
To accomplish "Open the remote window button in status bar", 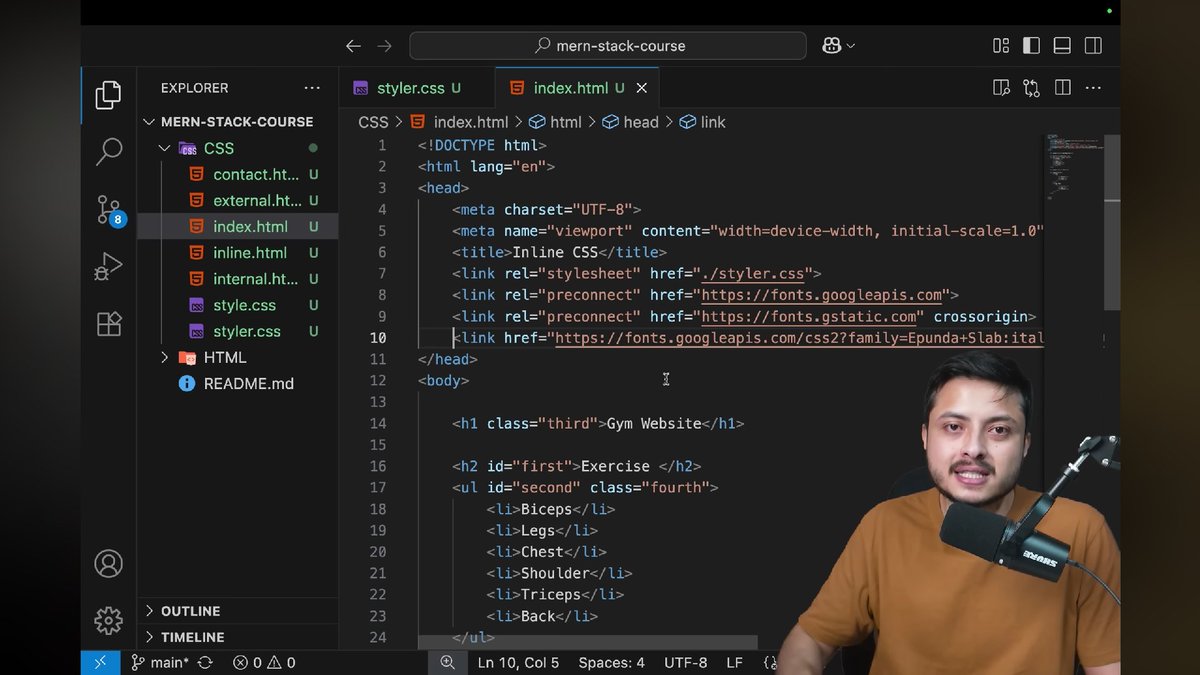I will click(x=100, y=662).
